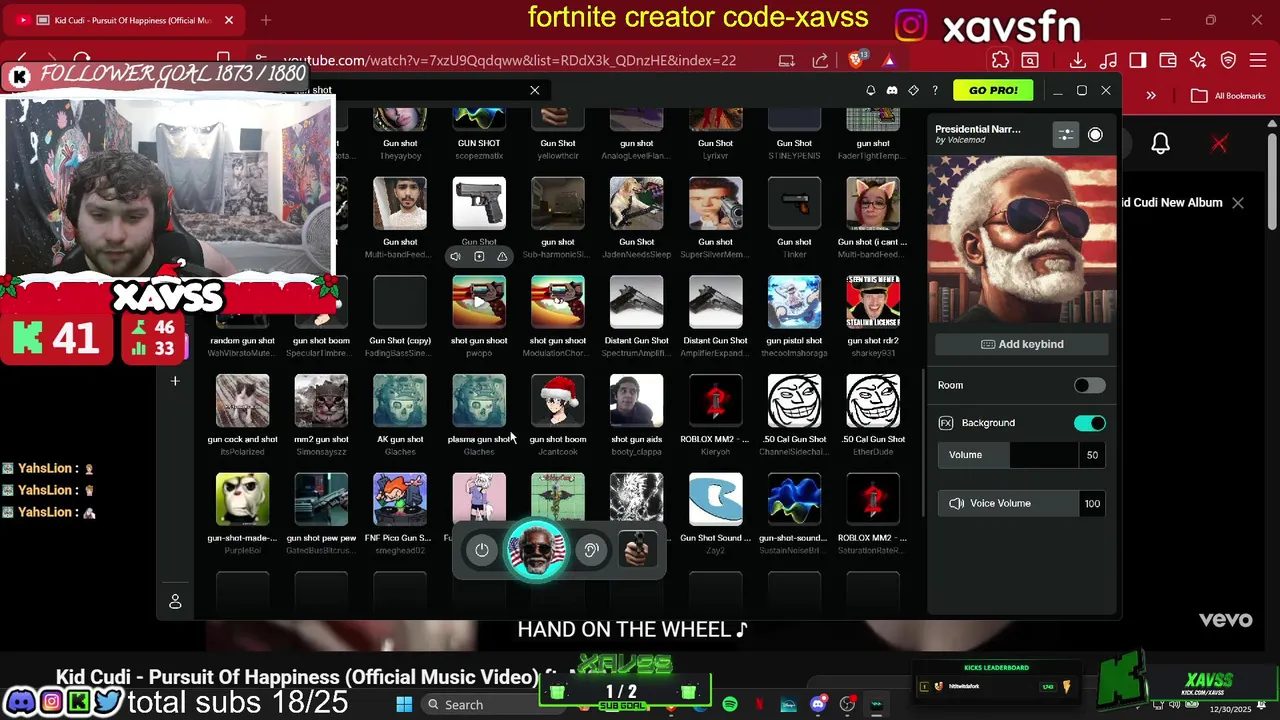Open Brave Shields lion icon
Image resolution: width=1280 pixels, height=720 pixels.
tap(855, 60)
